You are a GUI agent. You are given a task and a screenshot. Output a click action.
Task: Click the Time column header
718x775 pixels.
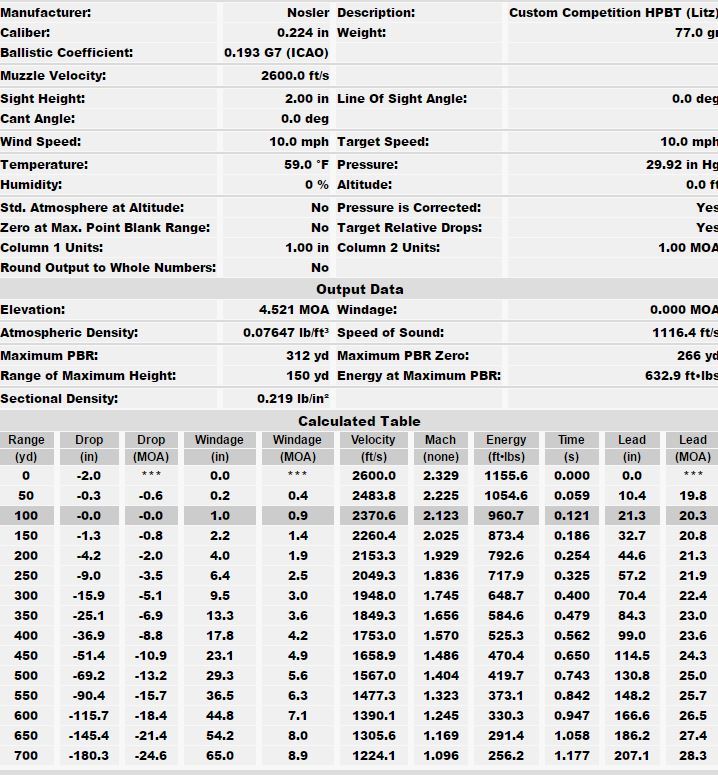[571, 440]
